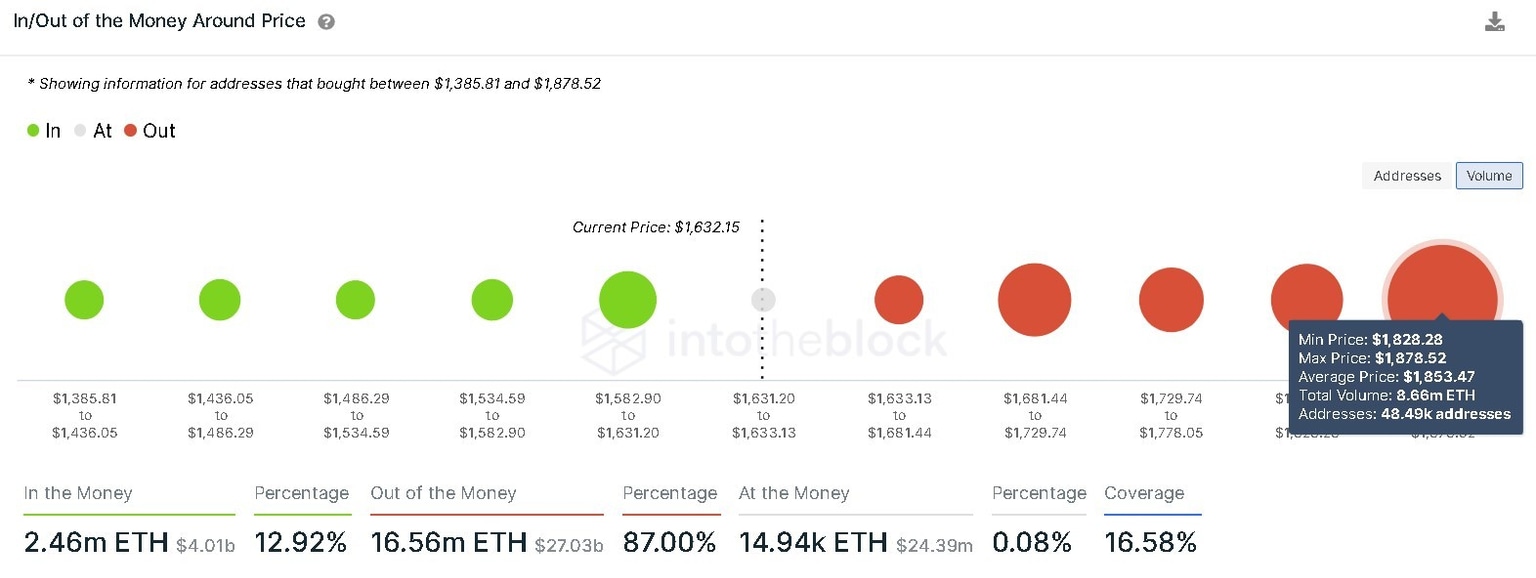The width and height of the screenshot is (1536, 578).
Task: Select the gray At legend dot
Action: coord(79,130)
